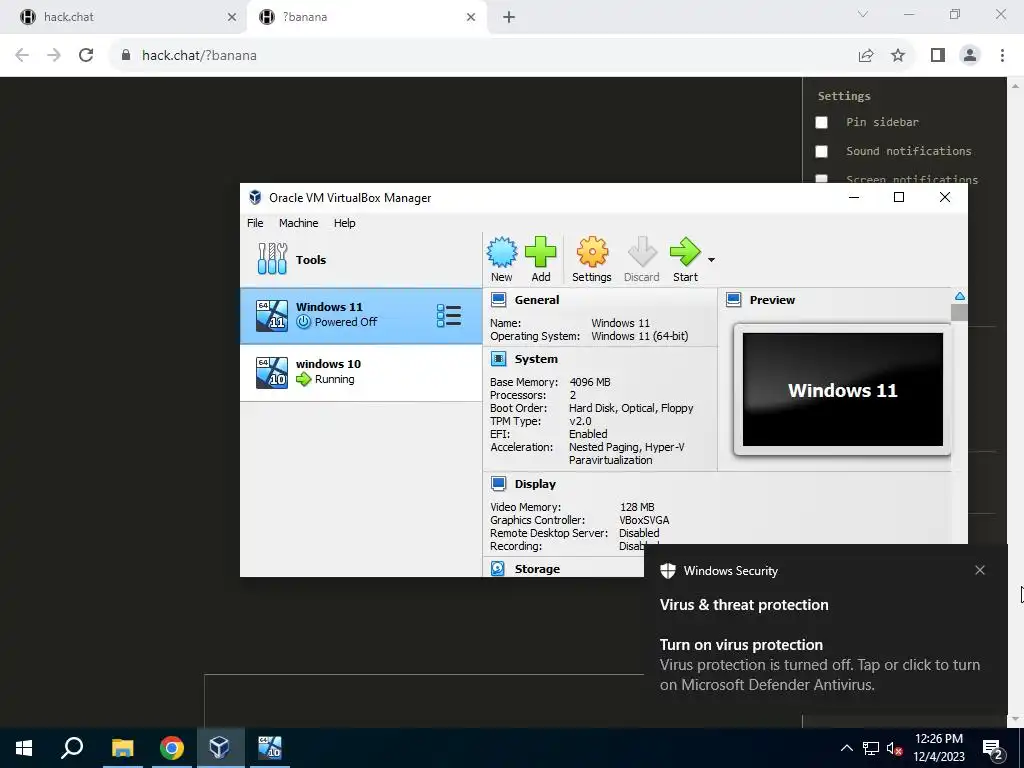
Task: Enable the Sound notifications checkbox
Action: [822, 151]
